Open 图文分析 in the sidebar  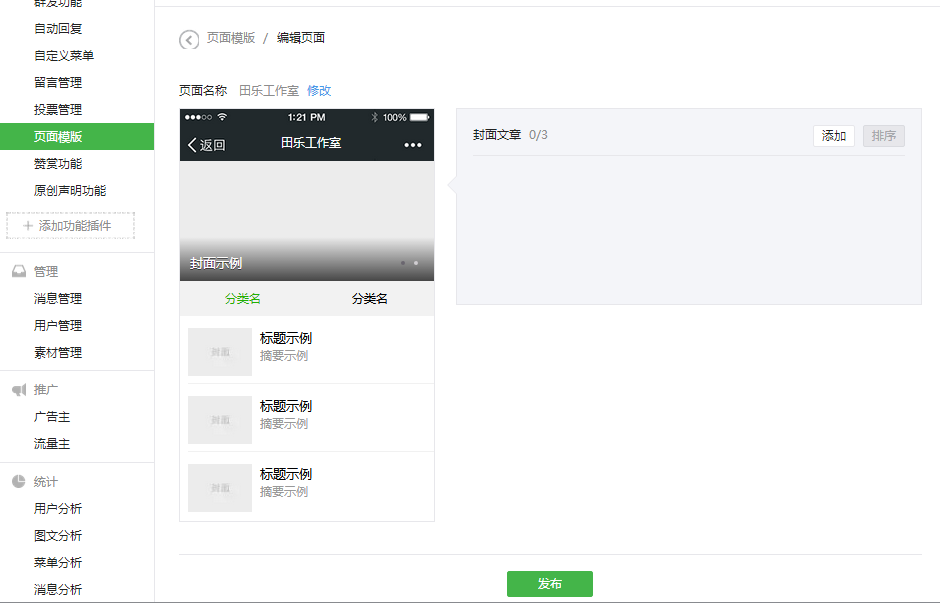(58, 535)
